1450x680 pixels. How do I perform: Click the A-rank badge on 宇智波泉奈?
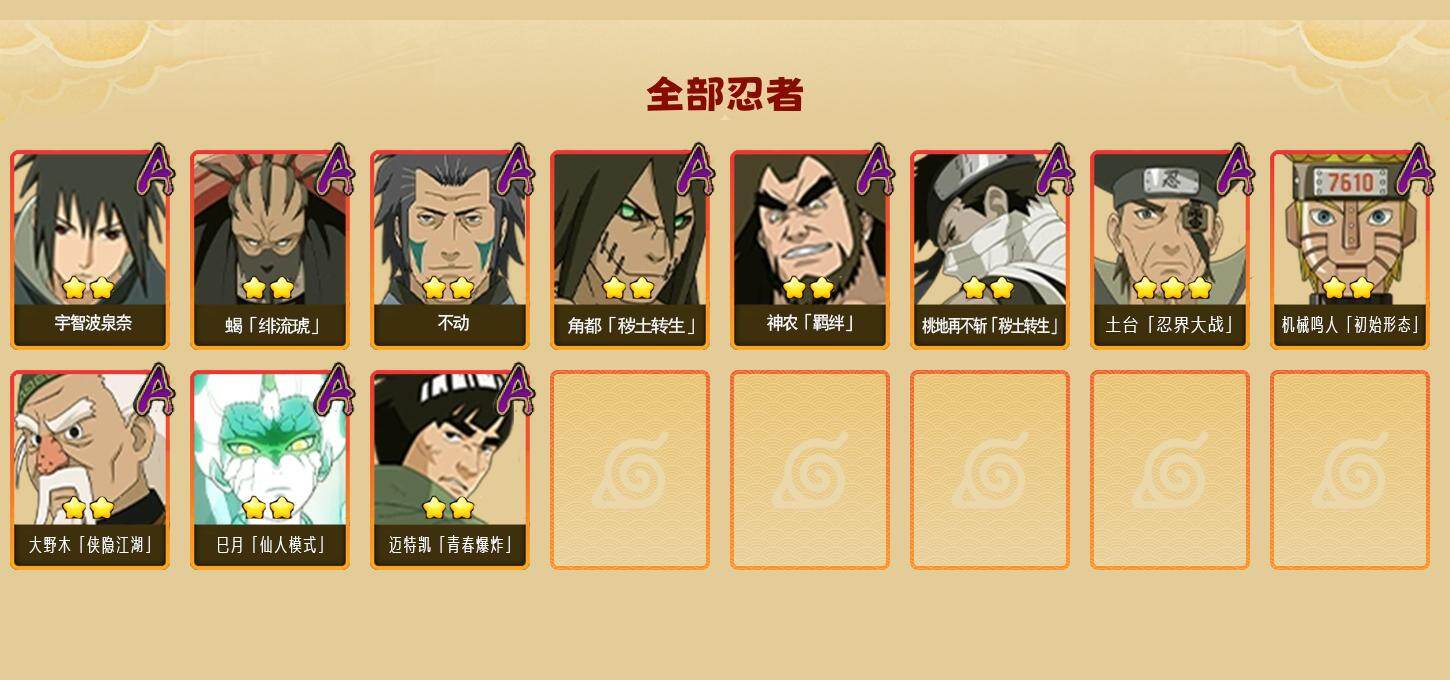[x=155, y=170]
